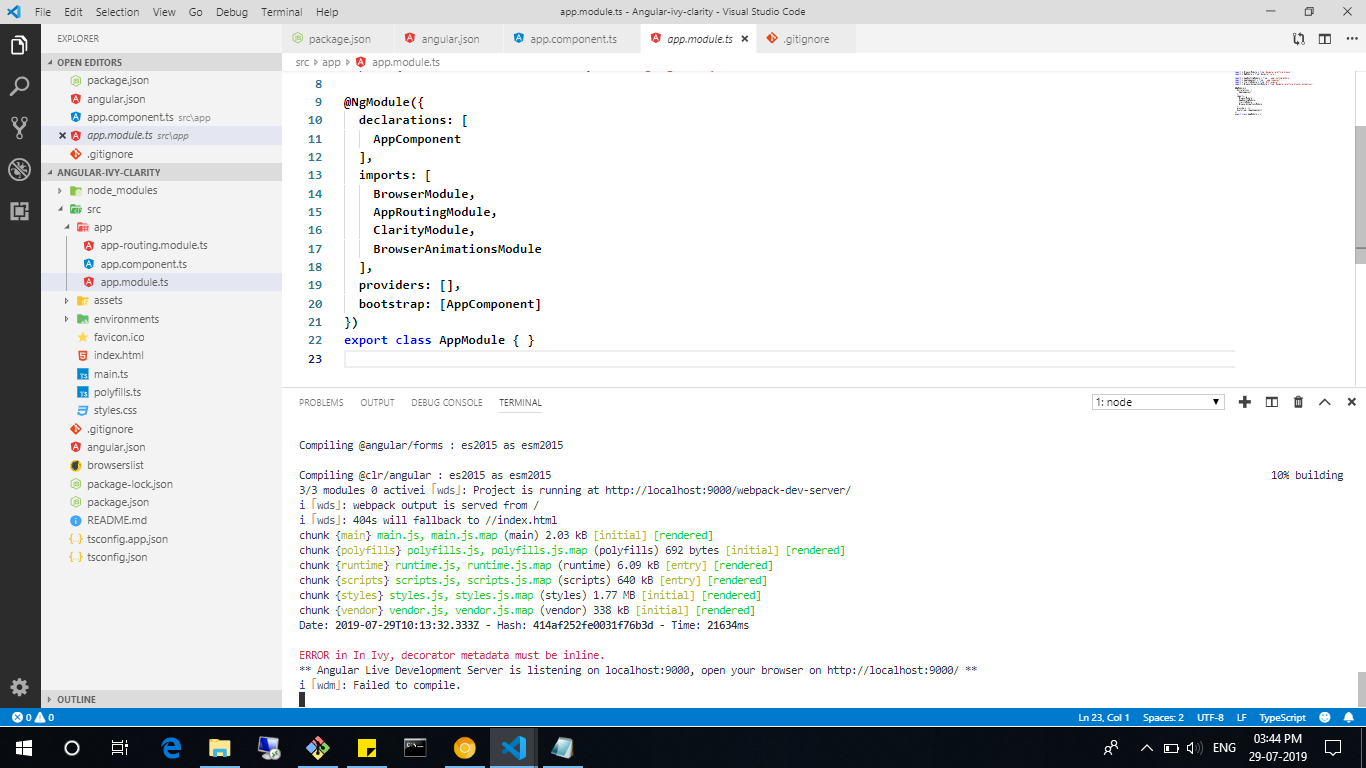Open the editor More Actions menu
The image size is (1366, 768).
pyautogui.click(x=1351, y=39)
